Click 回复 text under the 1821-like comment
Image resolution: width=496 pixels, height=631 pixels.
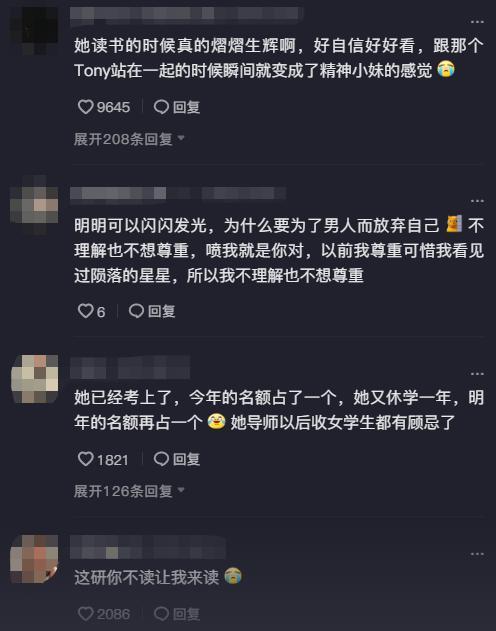click(x=186, y=459)
